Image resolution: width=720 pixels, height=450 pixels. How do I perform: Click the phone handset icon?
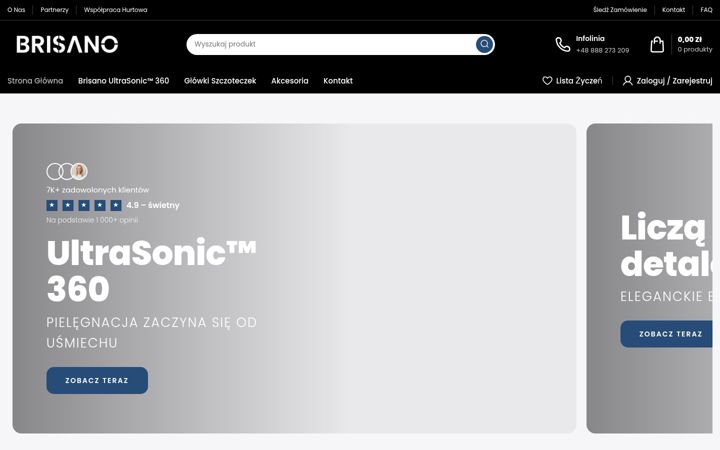click(x=562, y=45)
